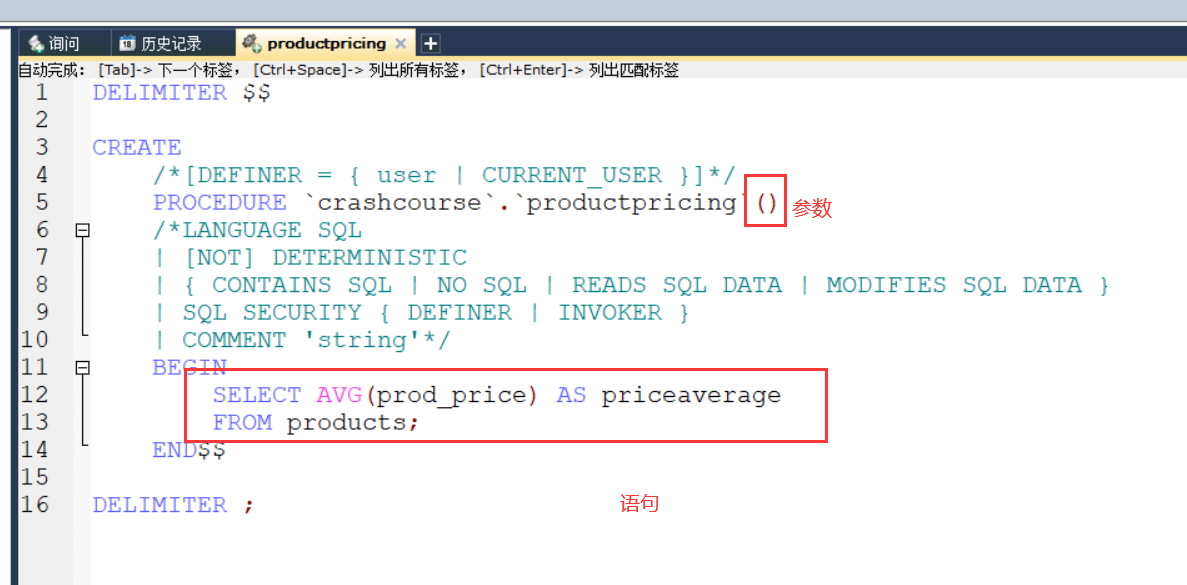Collapse the code fold at line 11
Viewport: 1187px width, 585px height.
(x=83, y=368)
